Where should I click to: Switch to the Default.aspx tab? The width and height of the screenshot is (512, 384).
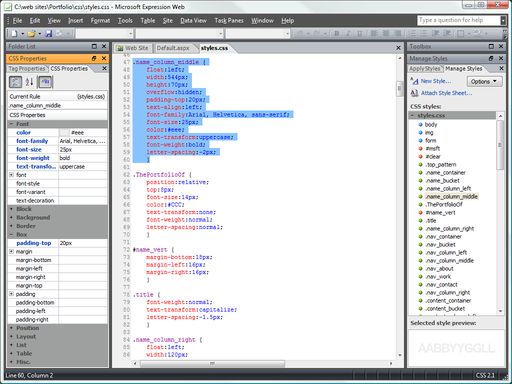pyautogui.click(x=173, y=48)
